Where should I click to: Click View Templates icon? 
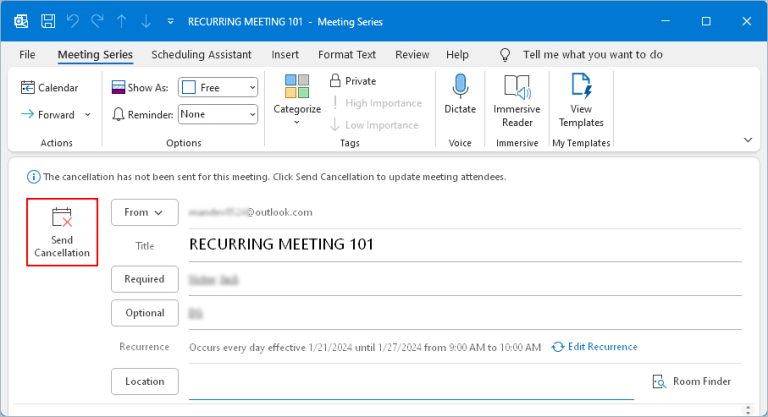click(x=581, y=101)
